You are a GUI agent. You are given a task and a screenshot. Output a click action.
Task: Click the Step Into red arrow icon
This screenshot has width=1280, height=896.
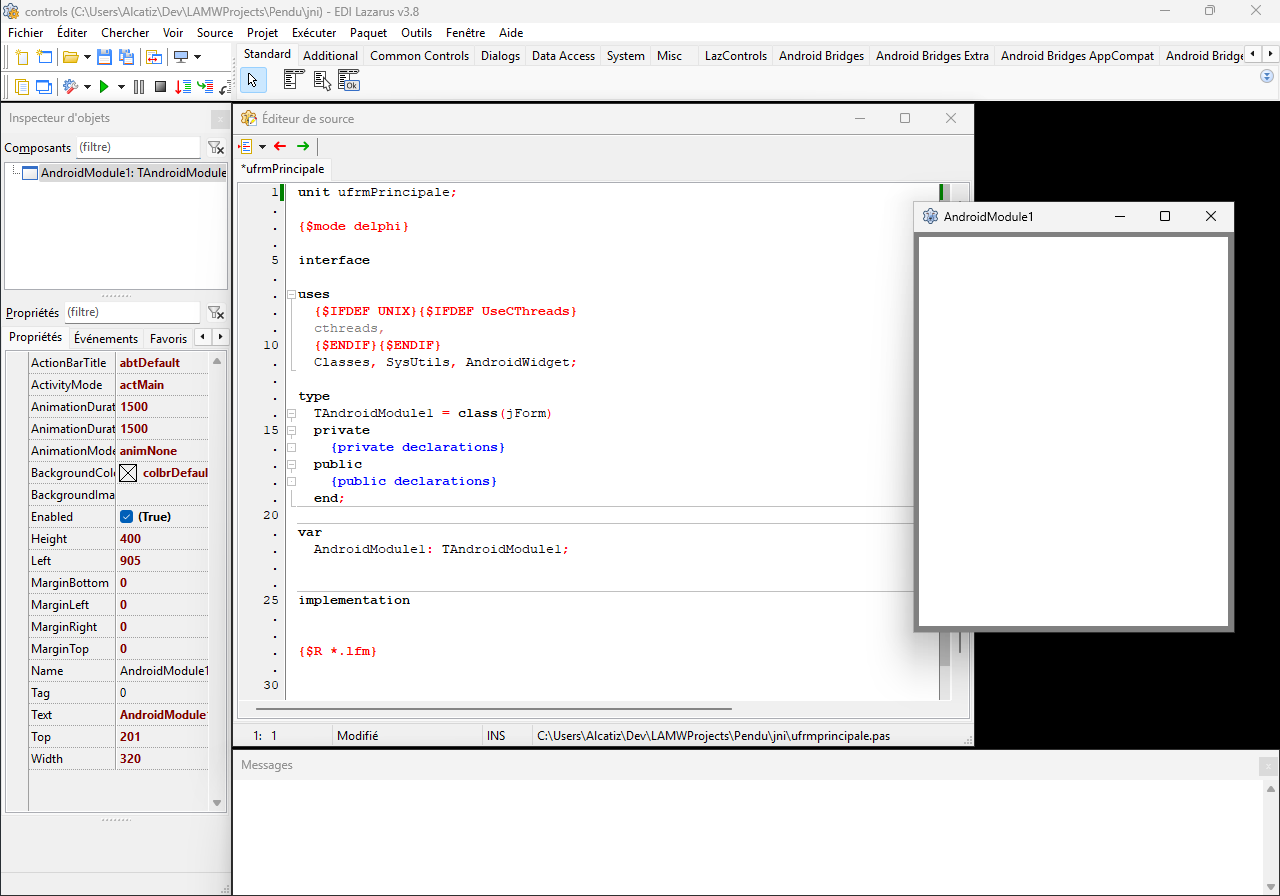[x=183, y=87]
